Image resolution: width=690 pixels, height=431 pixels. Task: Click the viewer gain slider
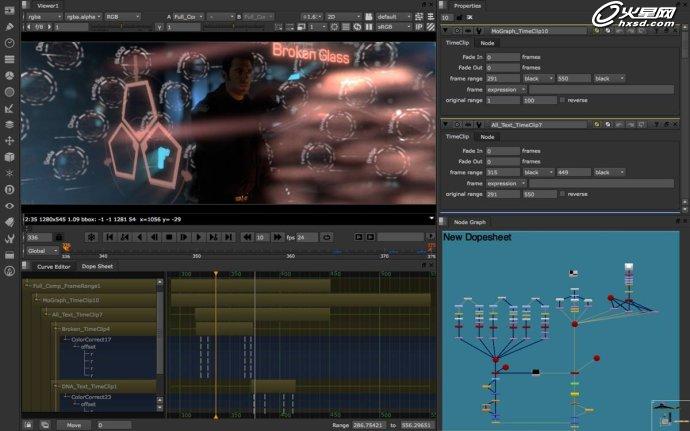coord(119,27)
